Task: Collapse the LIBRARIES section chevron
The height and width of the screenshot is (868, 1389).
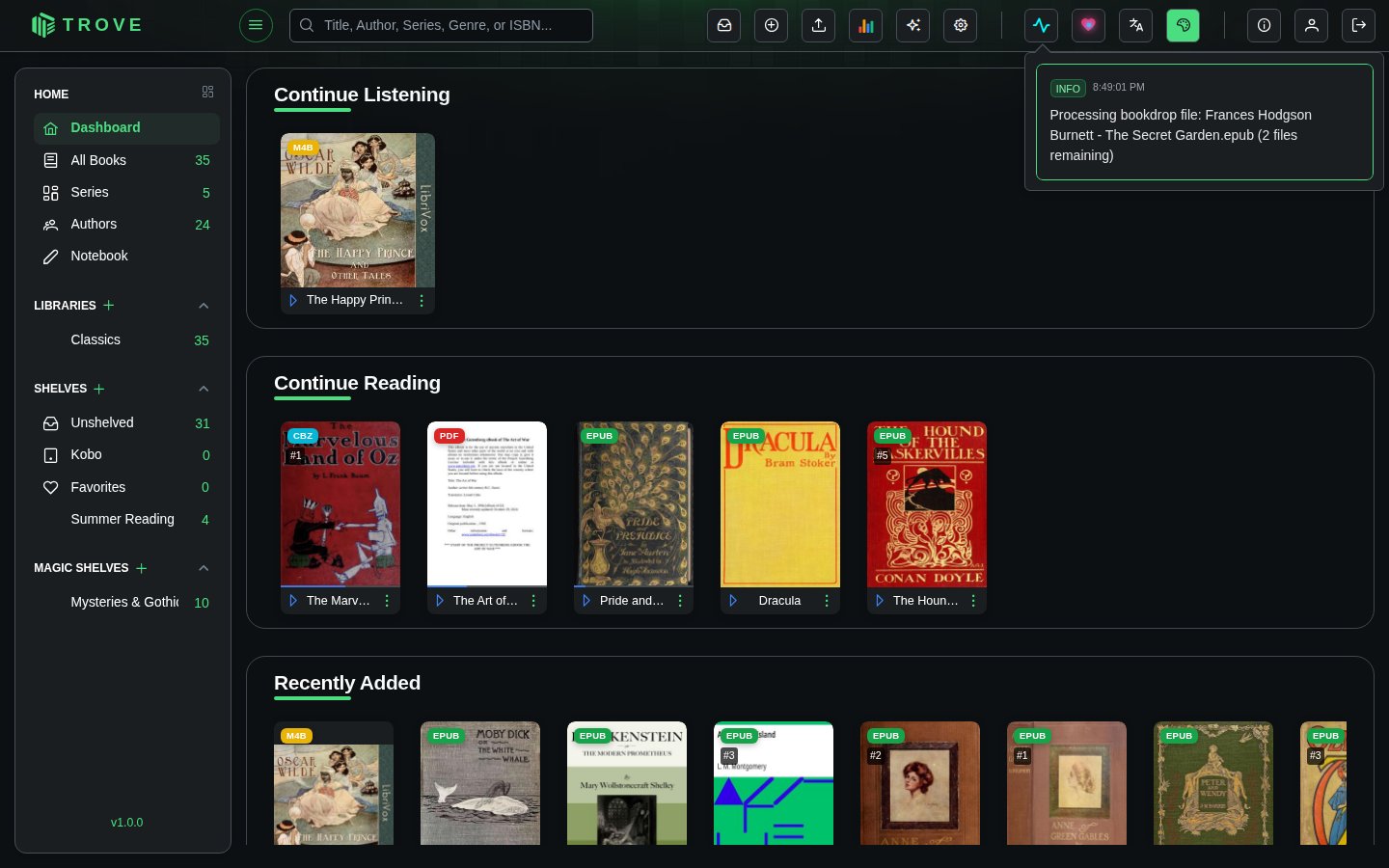Action: [204, 306]
